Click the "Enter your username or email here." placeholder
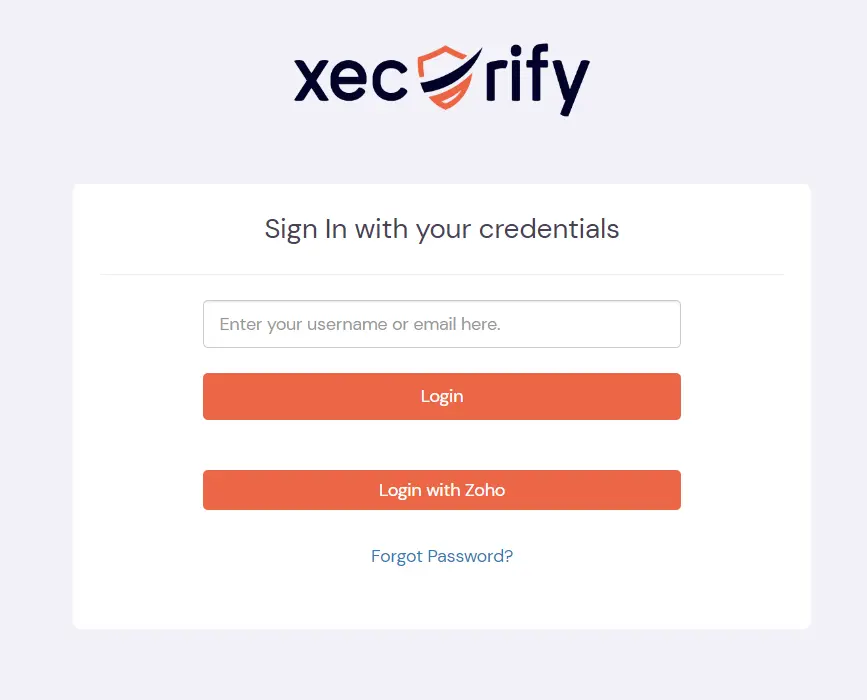 (360, 324)
